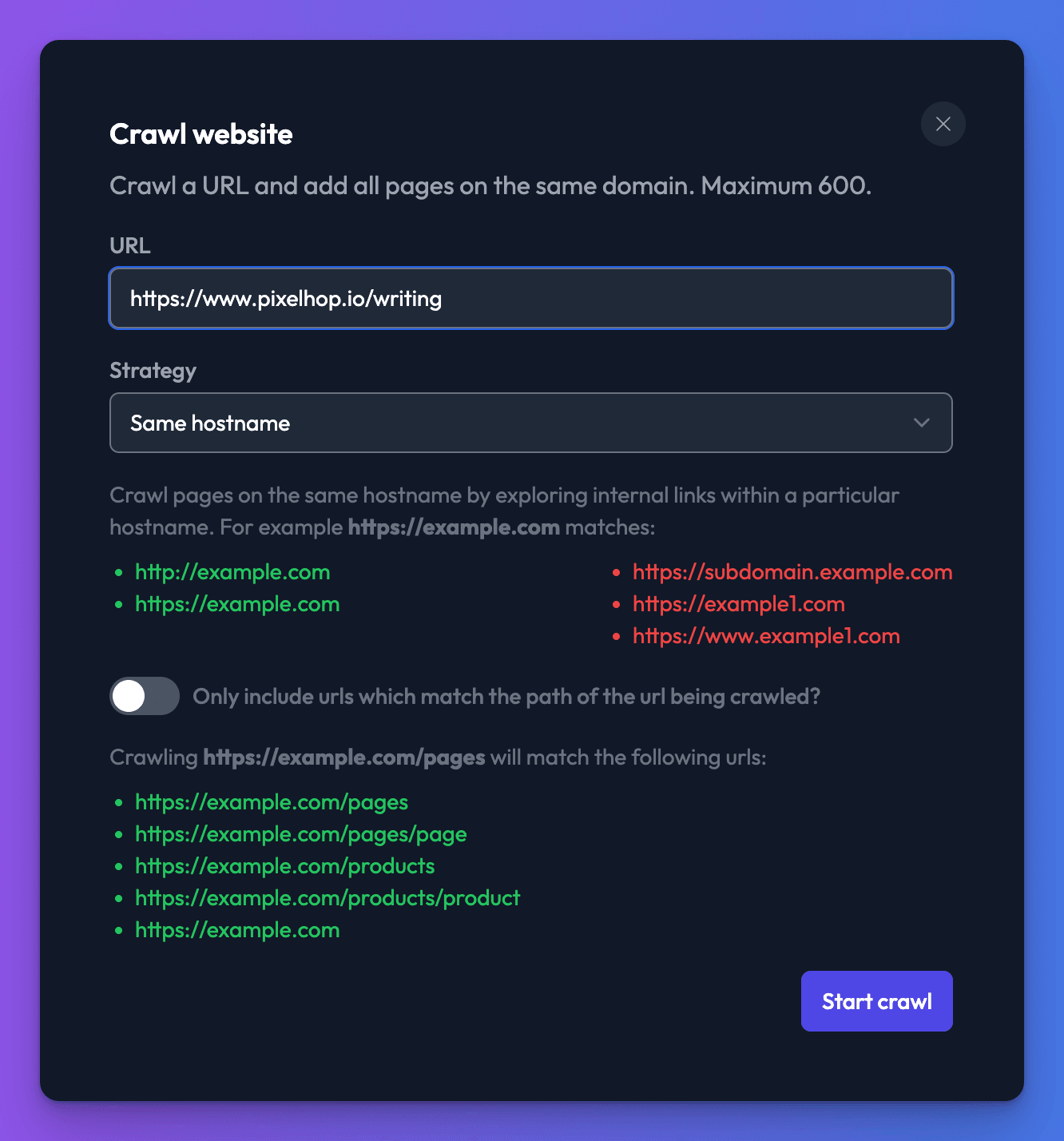The height and width of the screenshot is (1141, 1064).
Task: Click https://example.com/products/product link
Action: coord(328,898)
